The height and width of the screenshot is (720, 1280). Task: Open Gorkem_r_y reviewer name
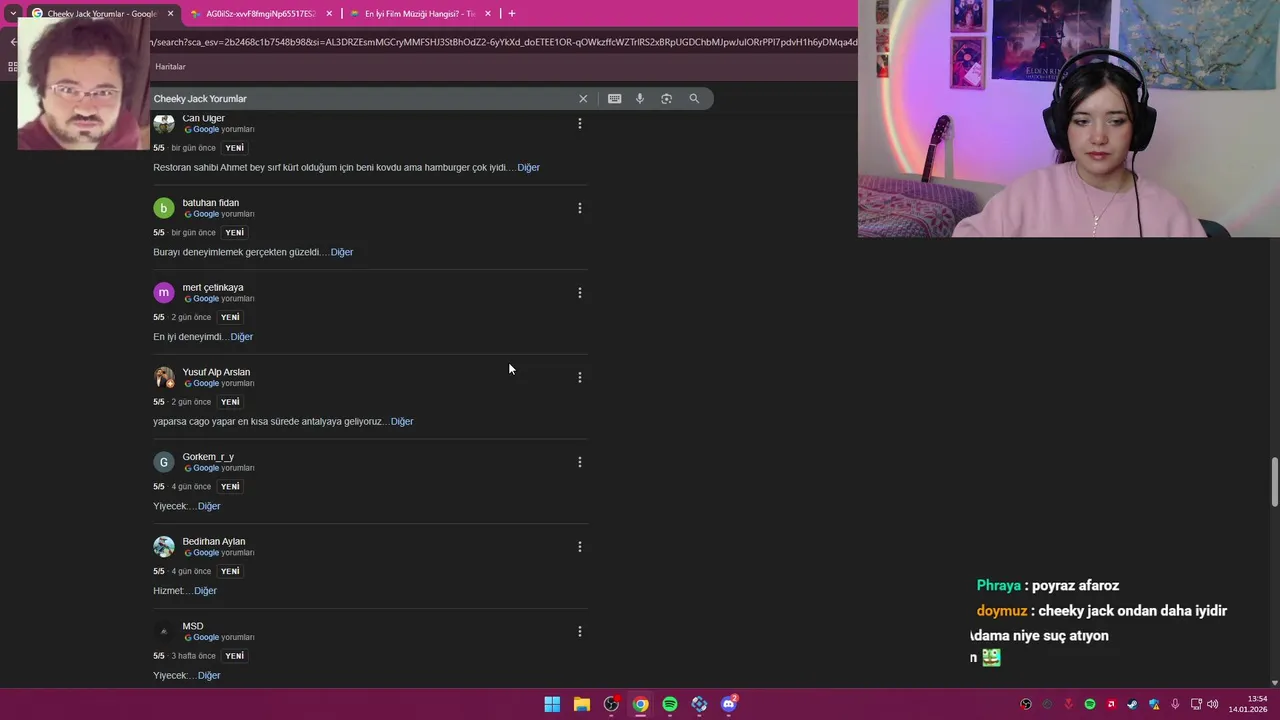coord(208,457)
